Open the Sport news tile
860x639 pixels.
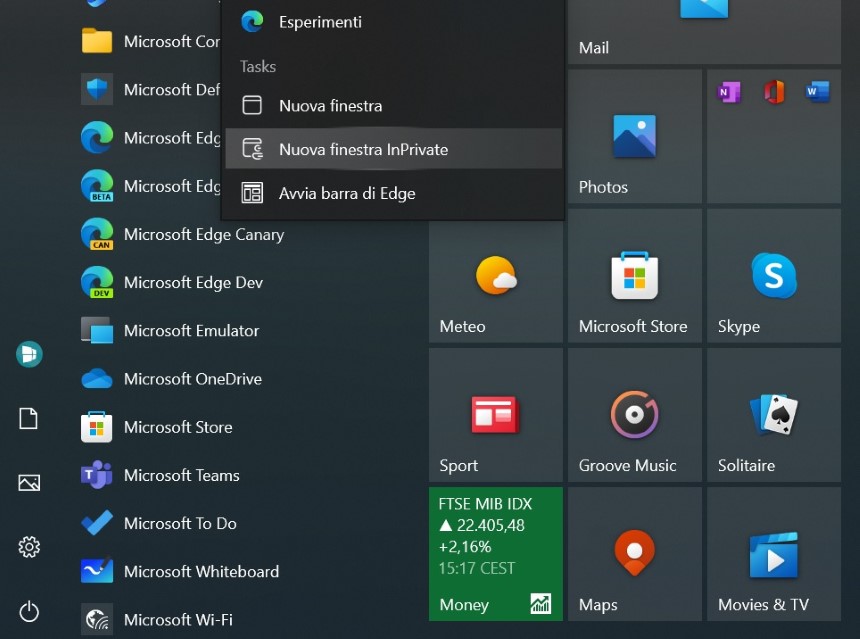496,415
